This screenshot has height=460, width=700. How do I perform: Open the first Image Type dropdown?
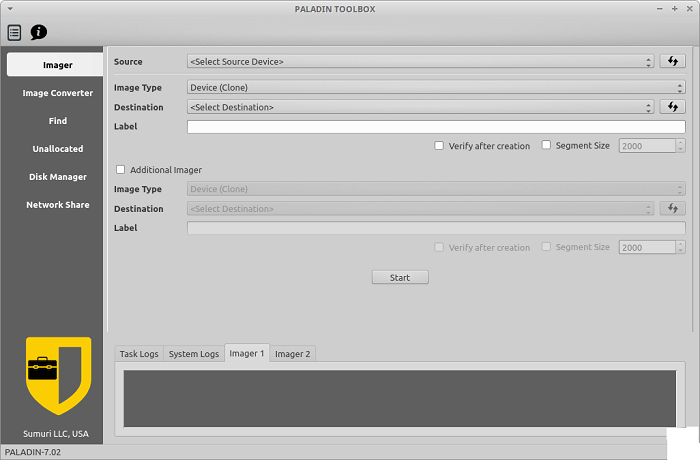click(436, 88)
